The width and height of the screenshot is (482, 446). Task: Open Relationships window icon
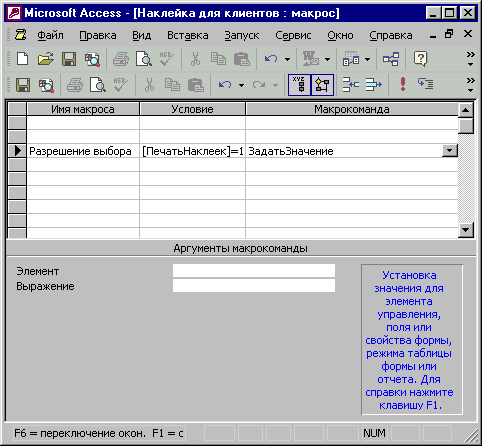(x=391, y=59)
